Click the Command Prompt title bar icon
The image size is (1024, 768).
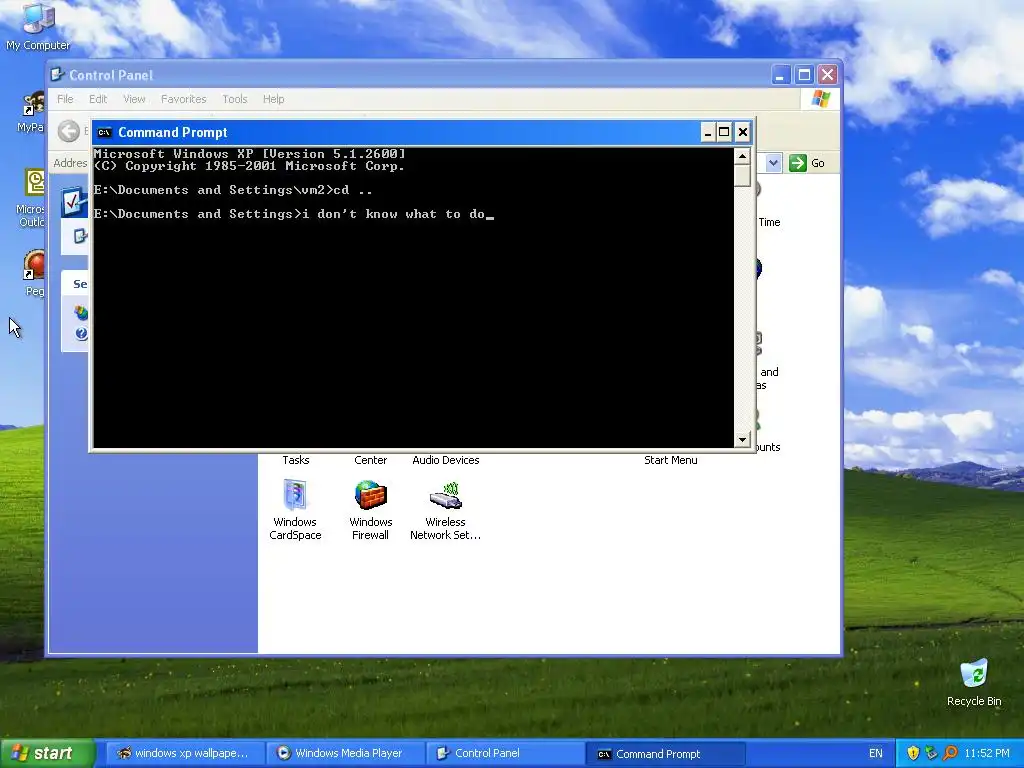coord(104,133)
